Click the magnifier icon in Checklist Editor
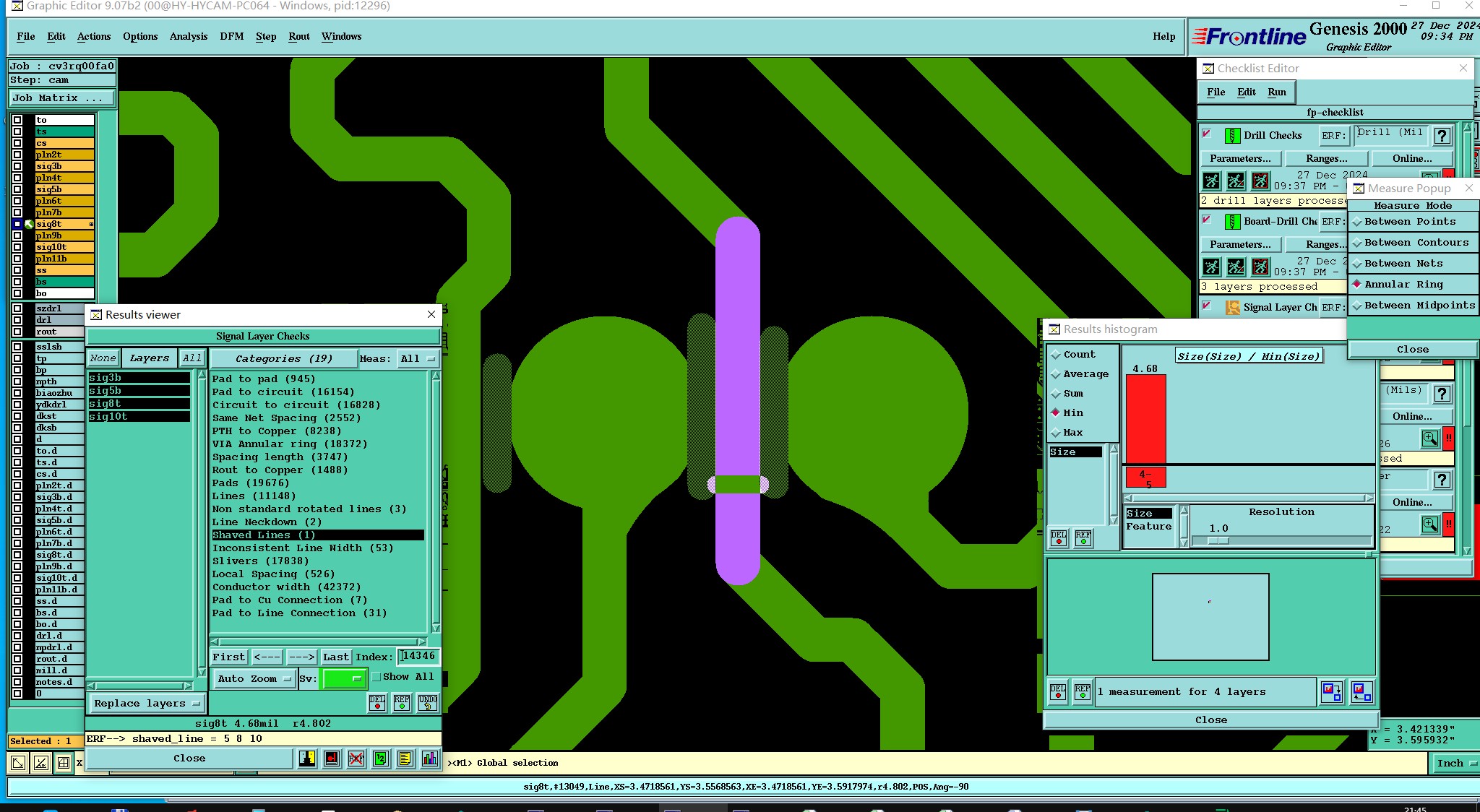Screen dimensions: 1480x812 click(1429, 439)
